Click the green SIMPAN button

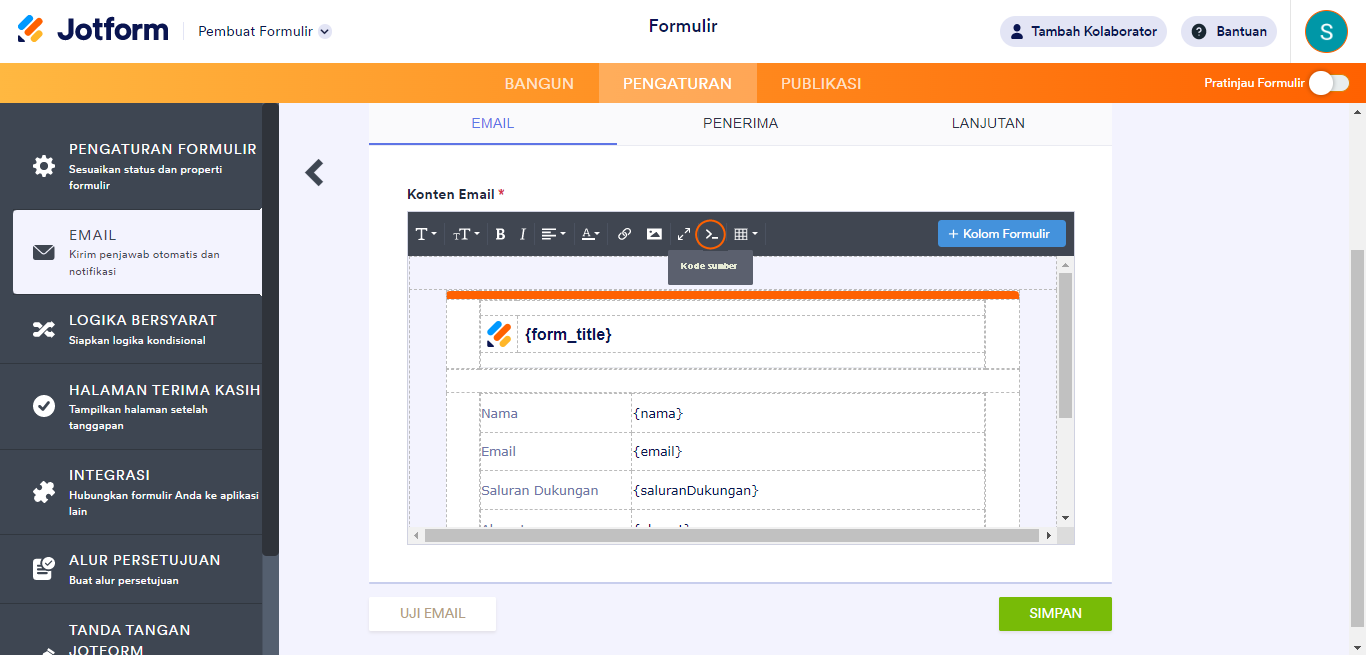coord(1054,613)
